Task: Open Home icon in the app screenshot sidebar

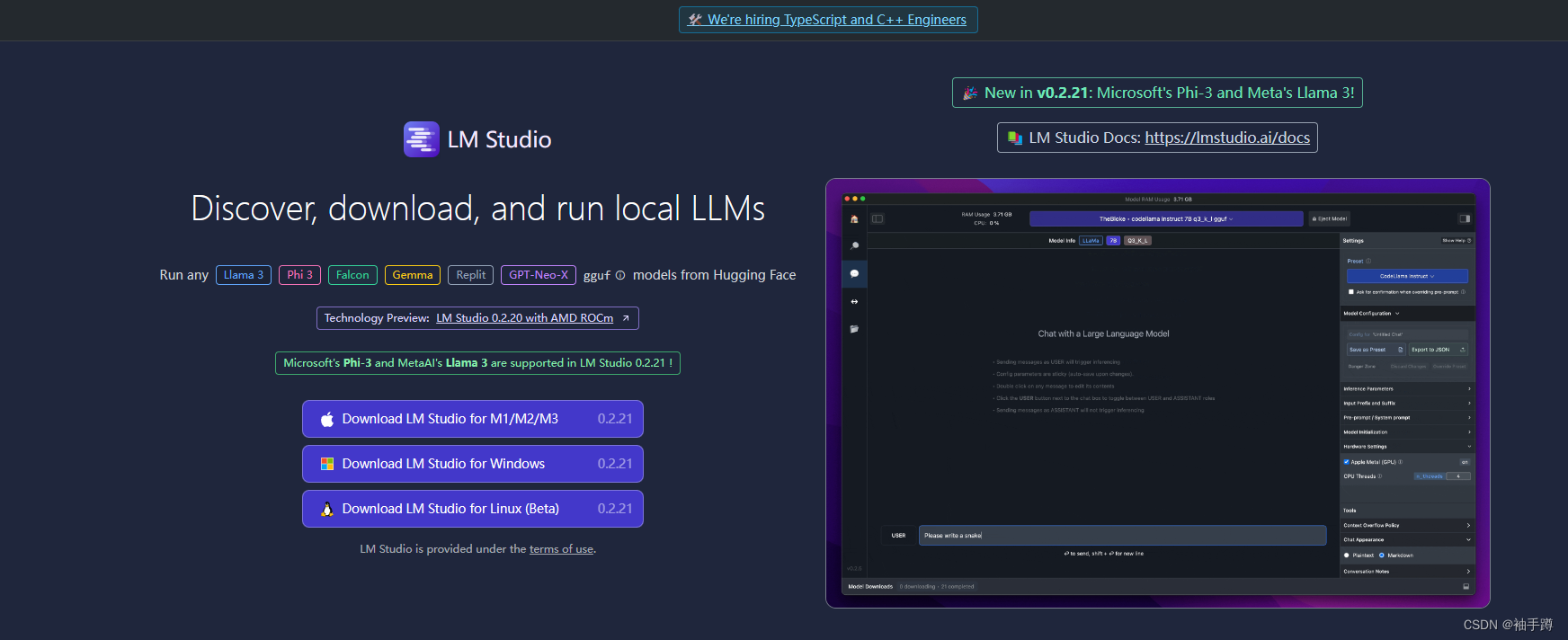Action: (854, 219)
